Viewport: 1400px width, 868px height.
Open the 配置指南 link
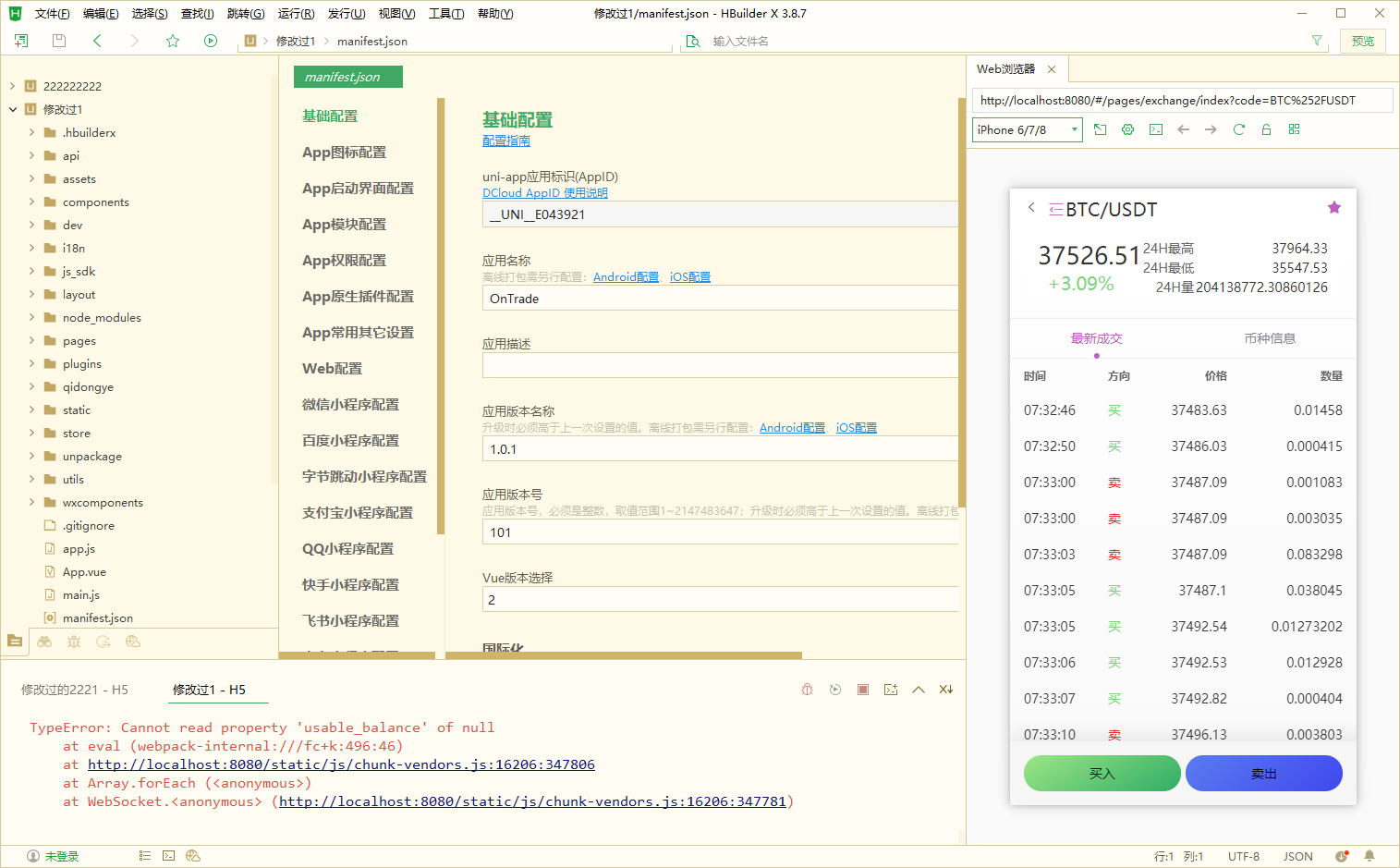click(x=506, y=141)
